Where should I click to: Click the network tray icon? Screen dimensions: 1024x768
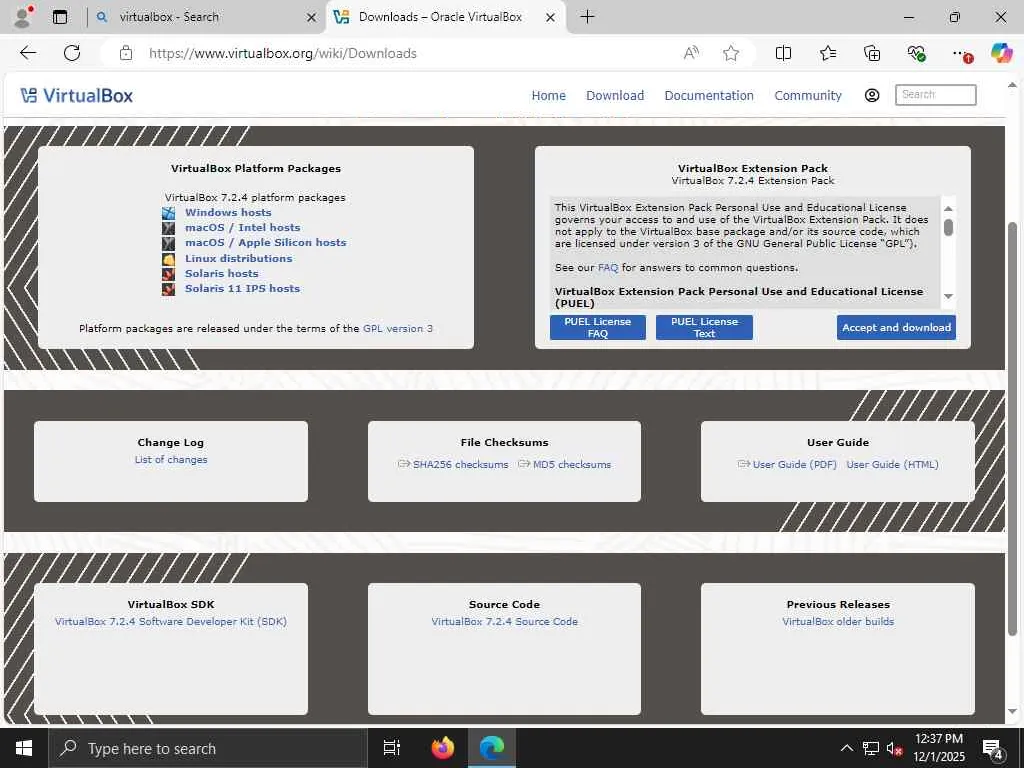[871, 749]
